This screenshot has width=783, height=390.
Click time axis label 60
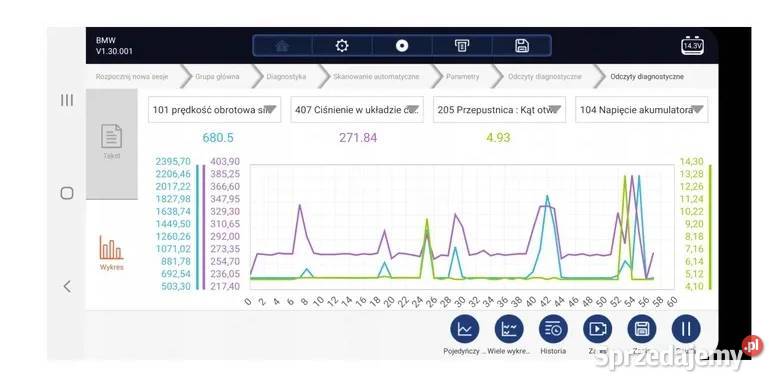pos(672,302)
